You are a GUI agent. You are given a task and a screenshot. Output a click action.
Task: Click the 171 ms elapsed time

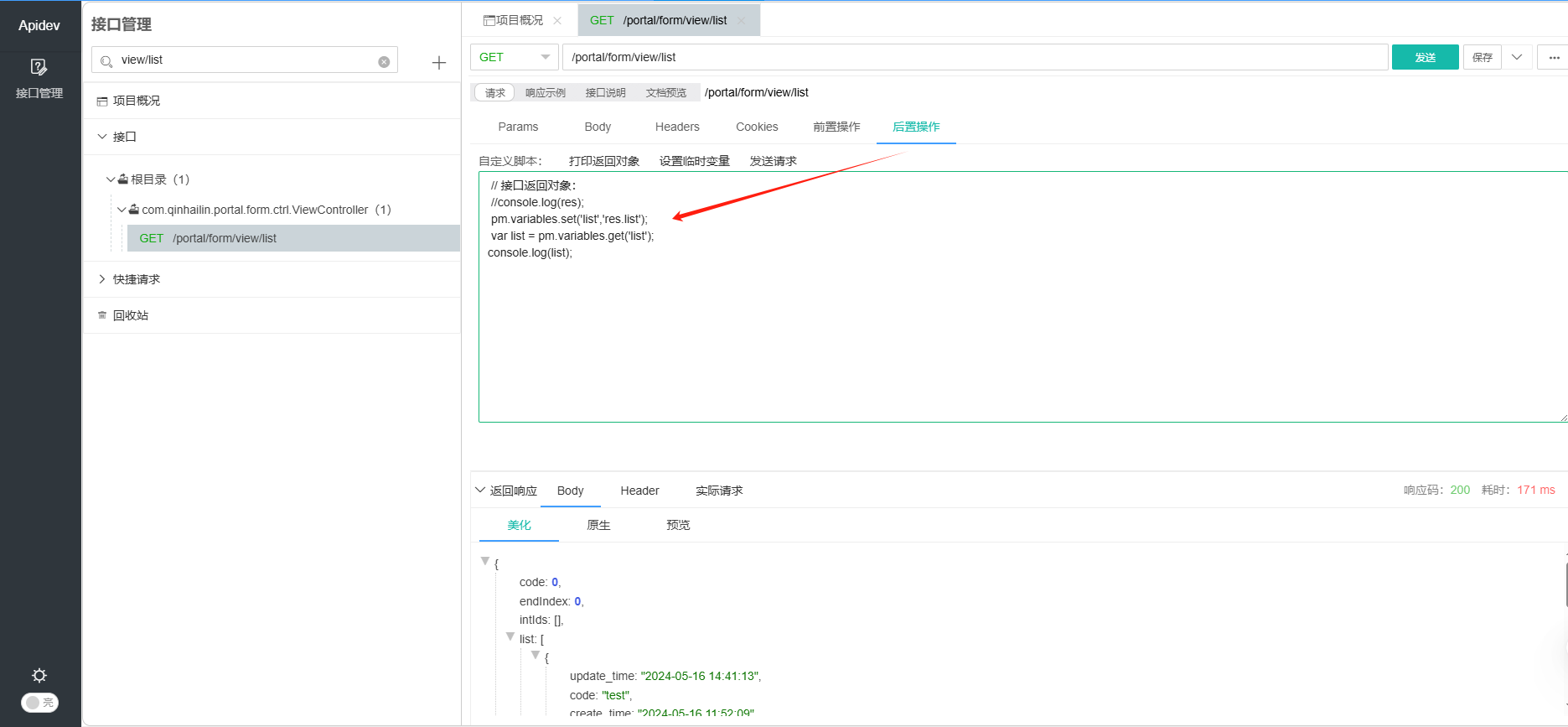click(x=1536, y=490)
